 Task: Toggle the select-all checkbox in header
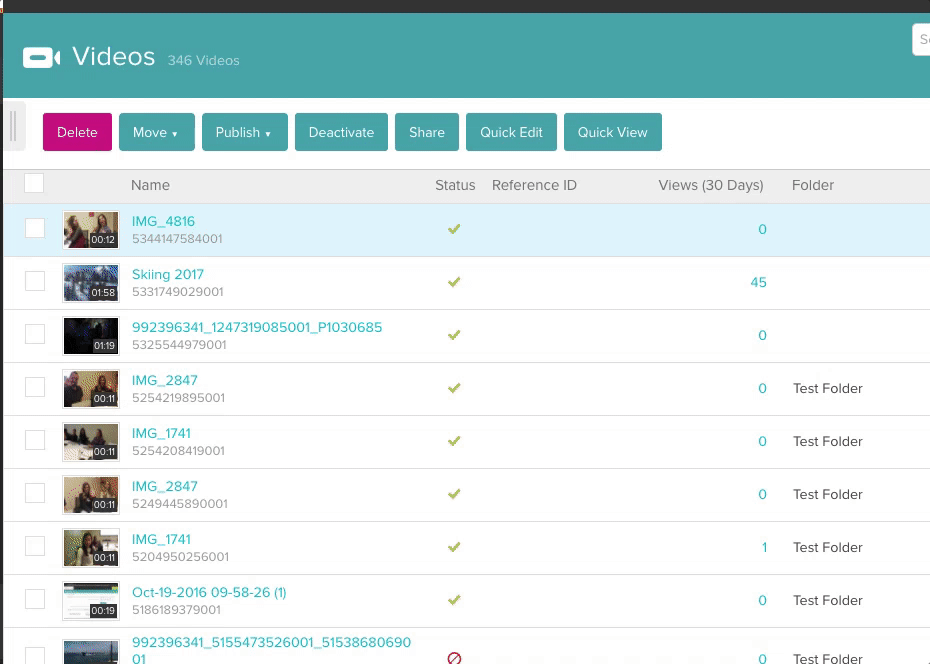(34, 183)
